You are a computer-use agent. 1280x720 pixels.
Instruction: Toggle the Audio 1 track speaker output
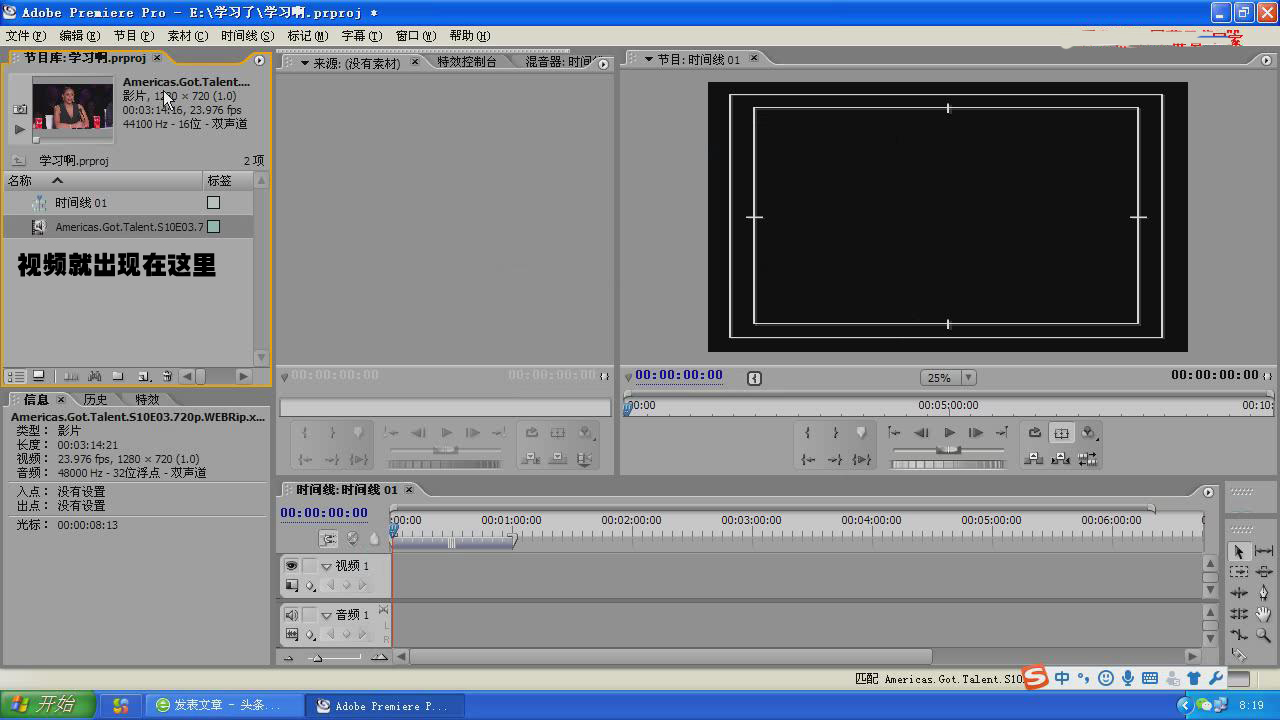tap(291, 614)
